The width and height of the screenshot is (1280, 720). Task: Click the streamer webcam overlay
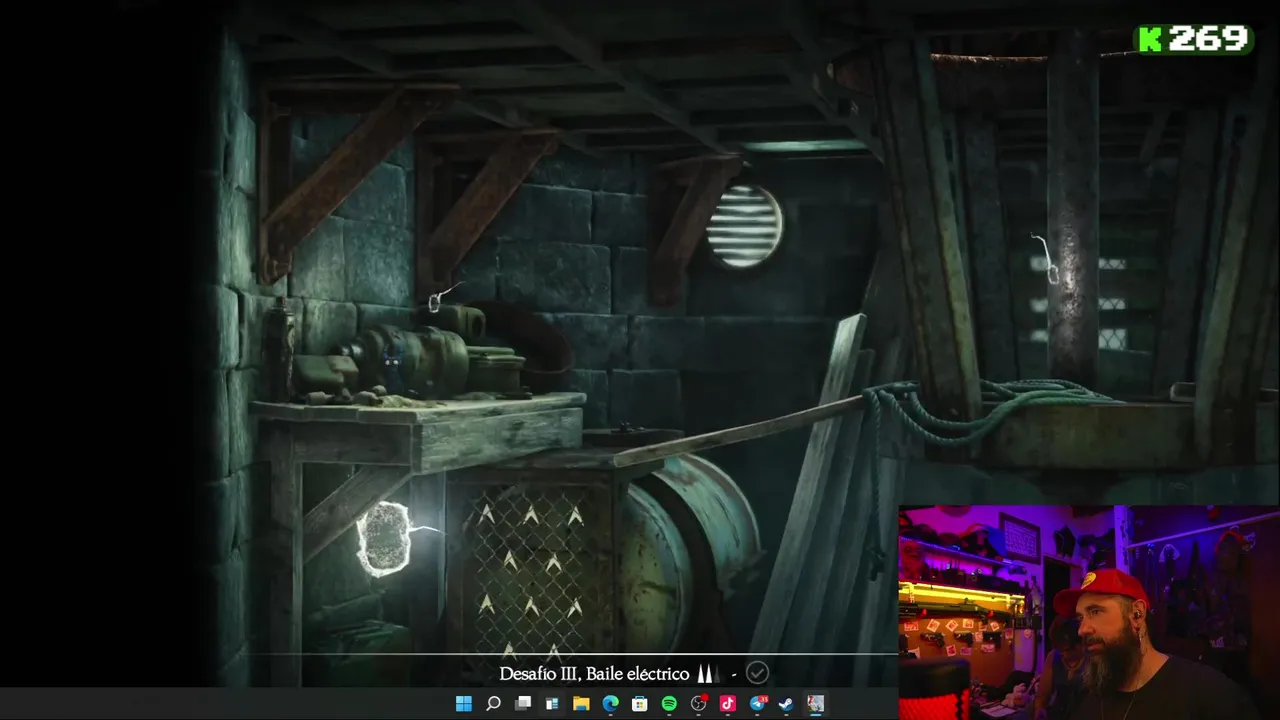(1089, 612)
